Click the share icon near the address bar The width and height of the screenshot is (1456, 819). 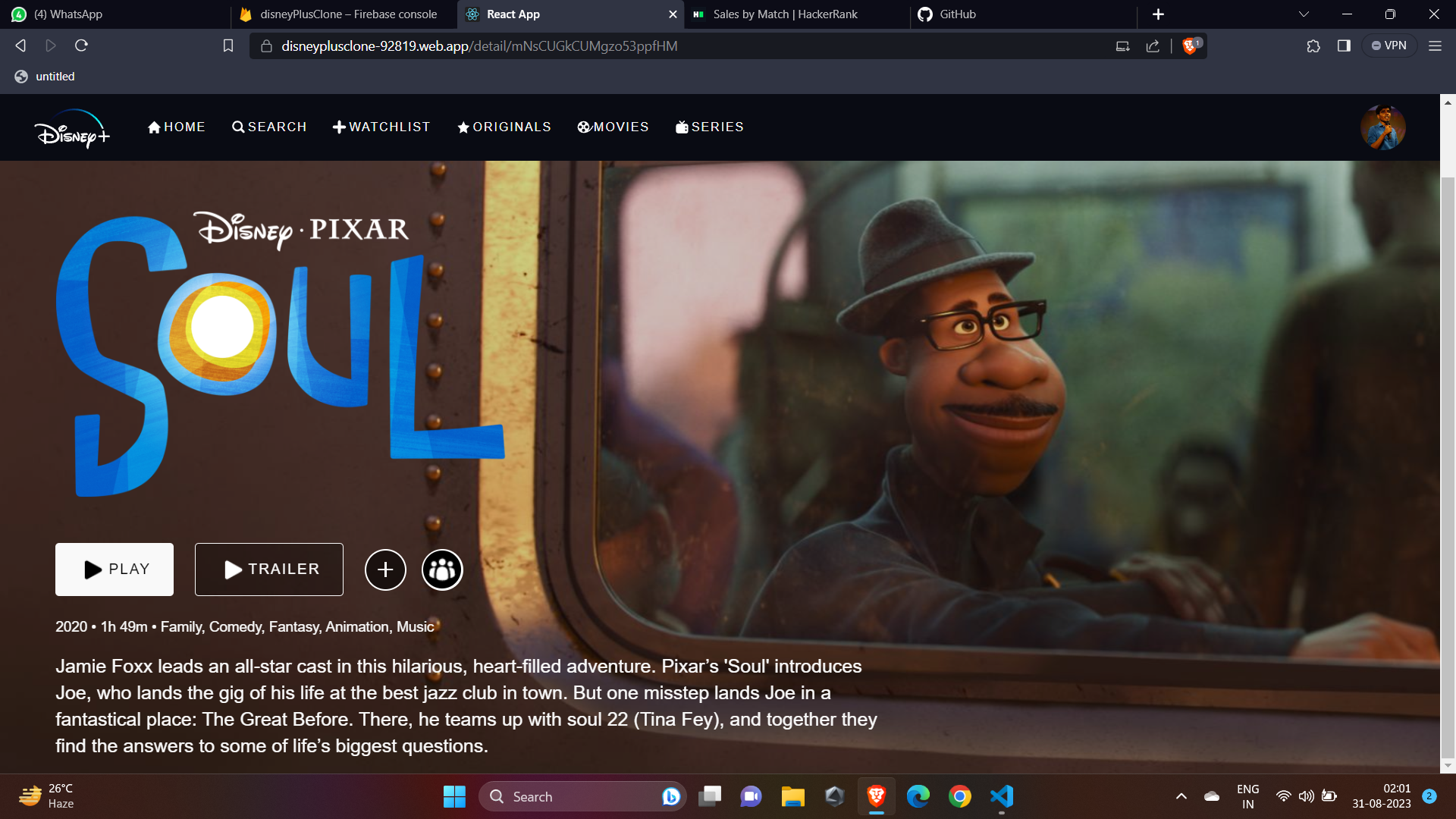(1153, 45)
